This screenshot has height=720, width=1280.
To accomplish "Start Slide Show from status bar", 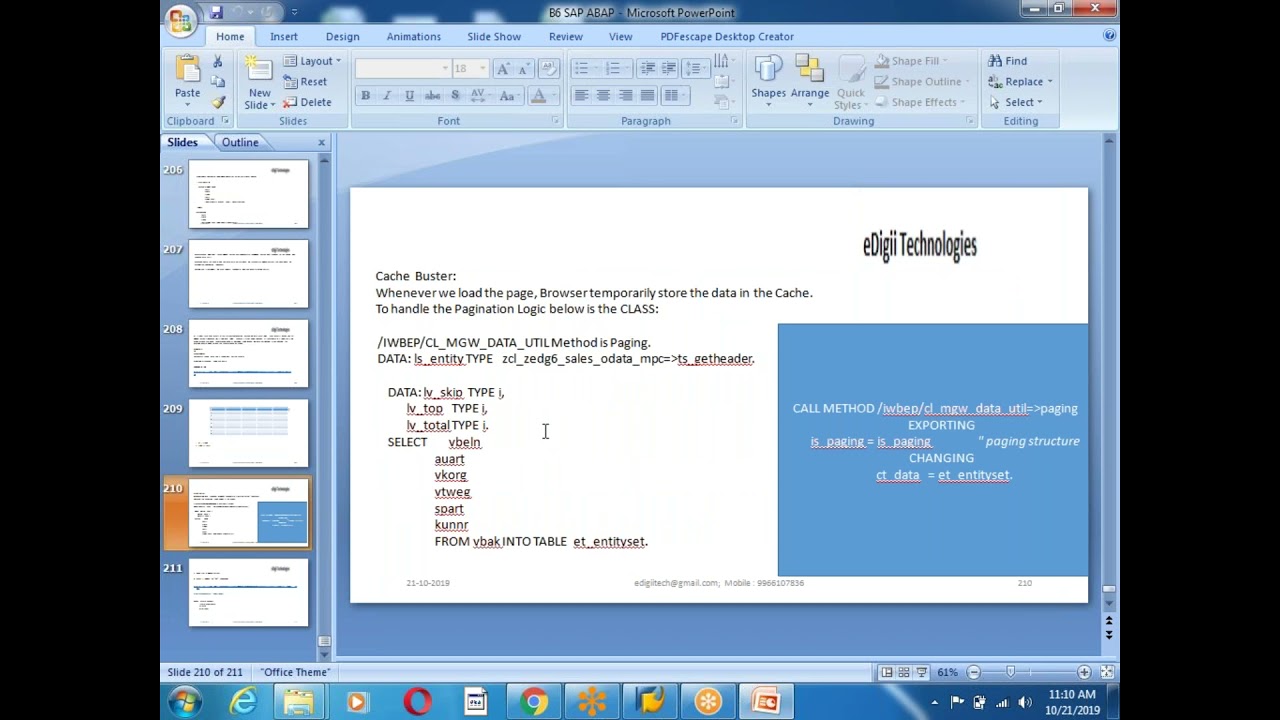I will pyautogui.click(x=921, y=673).
